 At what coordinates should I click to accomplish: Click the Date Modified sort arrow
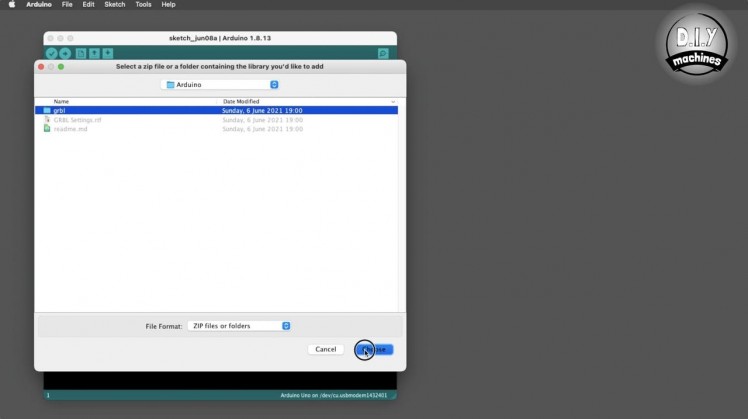pyautogui.click(x=393, y=102)
